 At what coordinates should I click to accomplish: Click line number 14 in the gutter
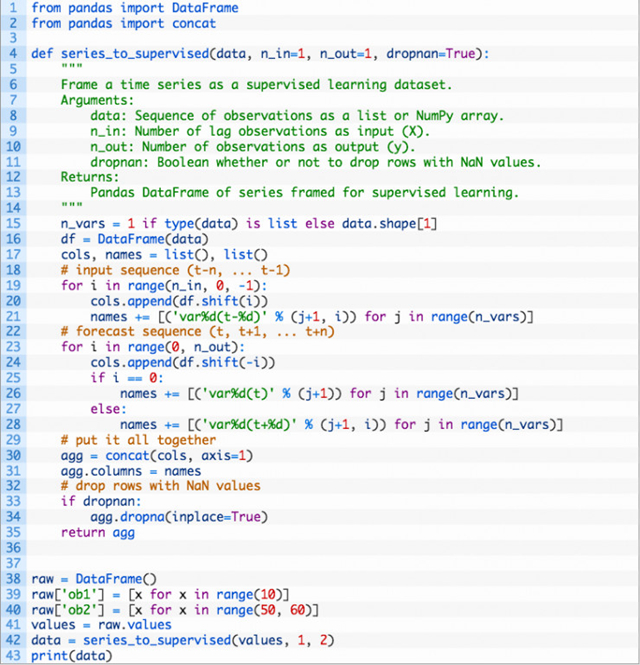tap(13, 208)
